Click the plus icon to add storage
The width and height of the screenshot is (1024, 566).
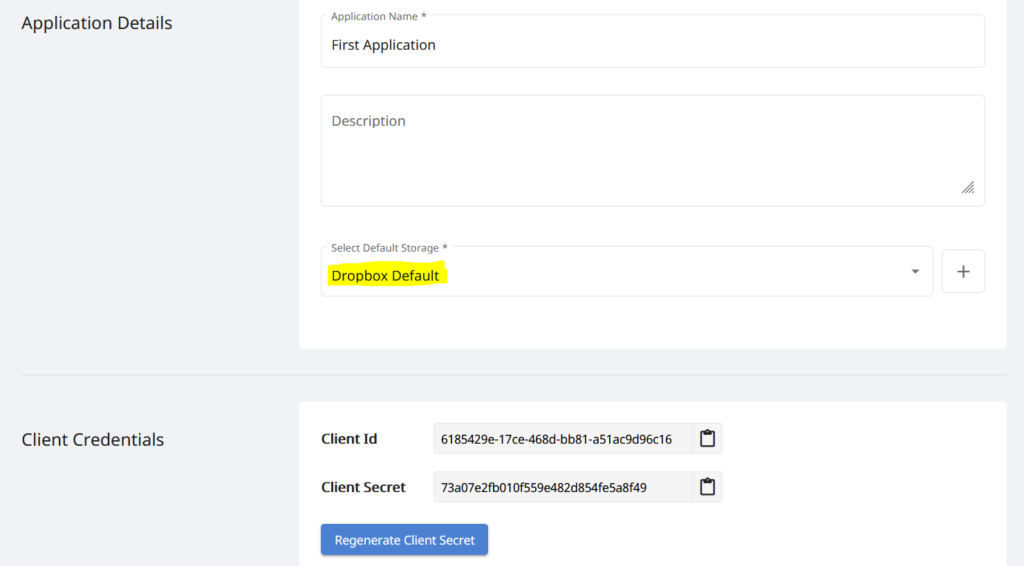coord(963,272)
